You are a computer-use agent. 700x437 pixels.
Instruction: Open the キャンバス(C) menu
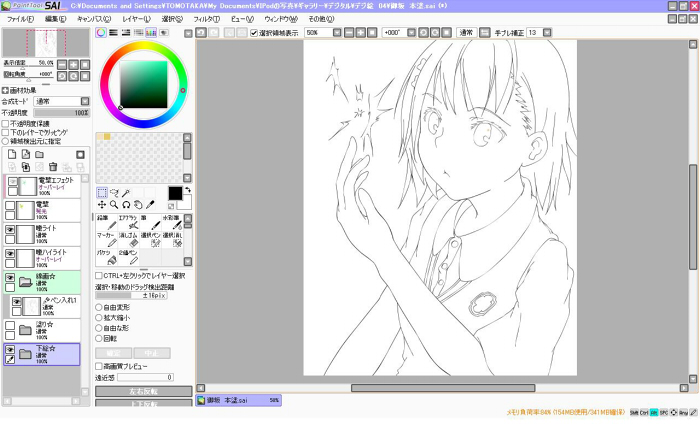point(94,19)
